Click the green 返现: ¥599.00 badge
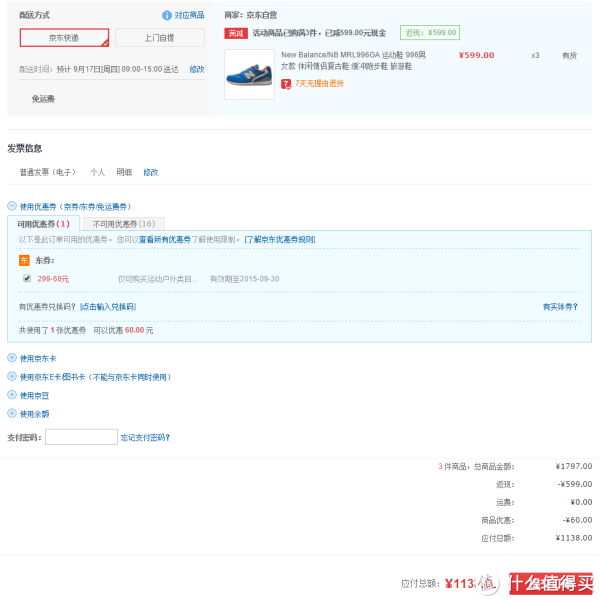Image resolution: width=600 pixels, height=601 pixels. click(430, 33)
